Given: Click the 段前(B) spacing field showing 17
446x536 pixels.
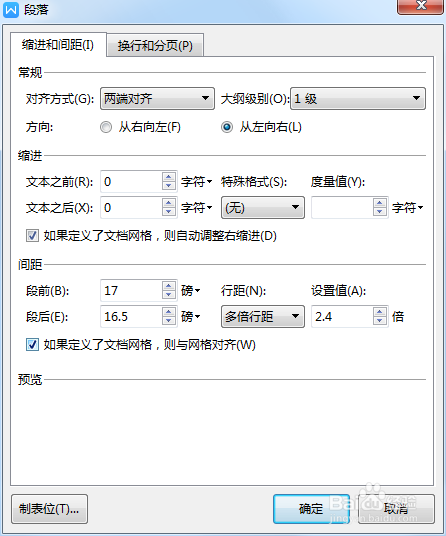Looking at the screenshot, I should [x=131, y=291].
